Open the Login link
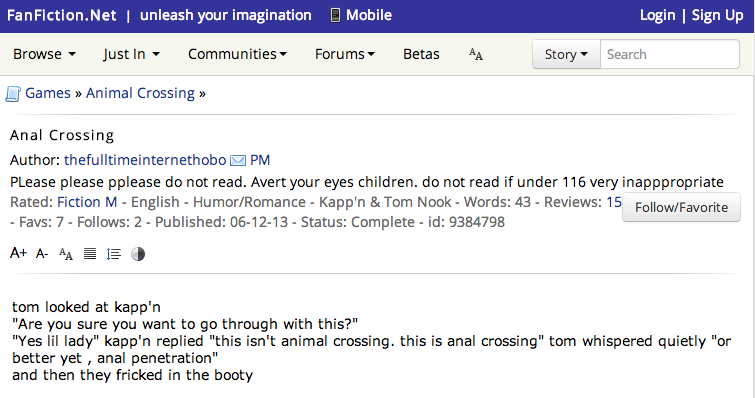Image resolution: width=755 pixels, height=398 pixels. (657, 15)
